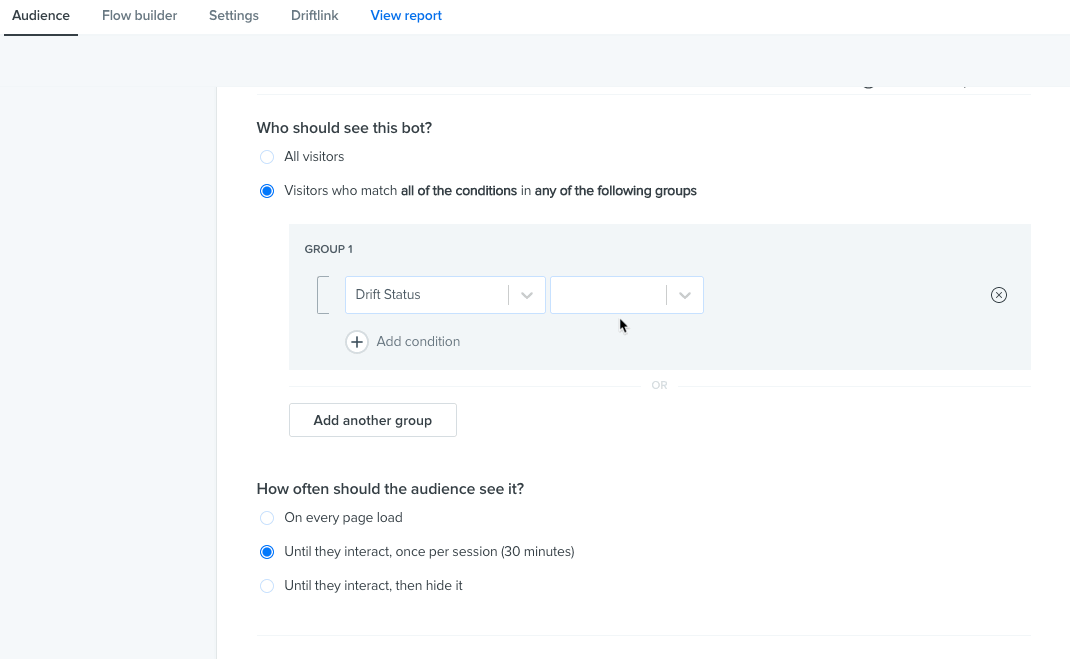Click the plus icon to add condition
The width and height of the screenshot is (1070, 659).
click(357, 342)
